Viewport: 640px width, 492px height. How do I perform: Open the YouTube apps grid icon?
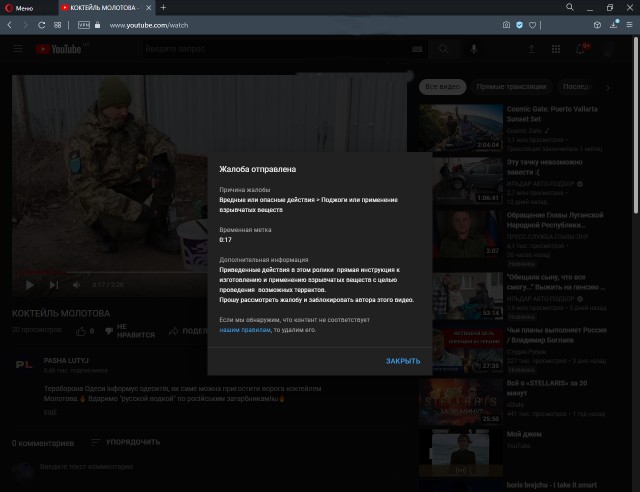(x=556, y=49)
